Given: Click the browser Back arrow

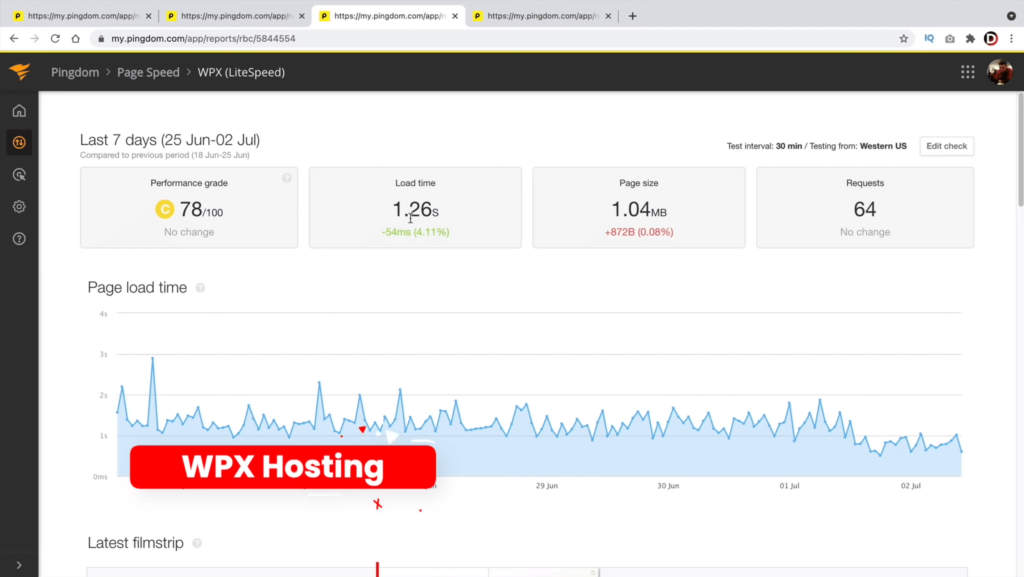Looking at the screenshot, I should tap(14, 39).
